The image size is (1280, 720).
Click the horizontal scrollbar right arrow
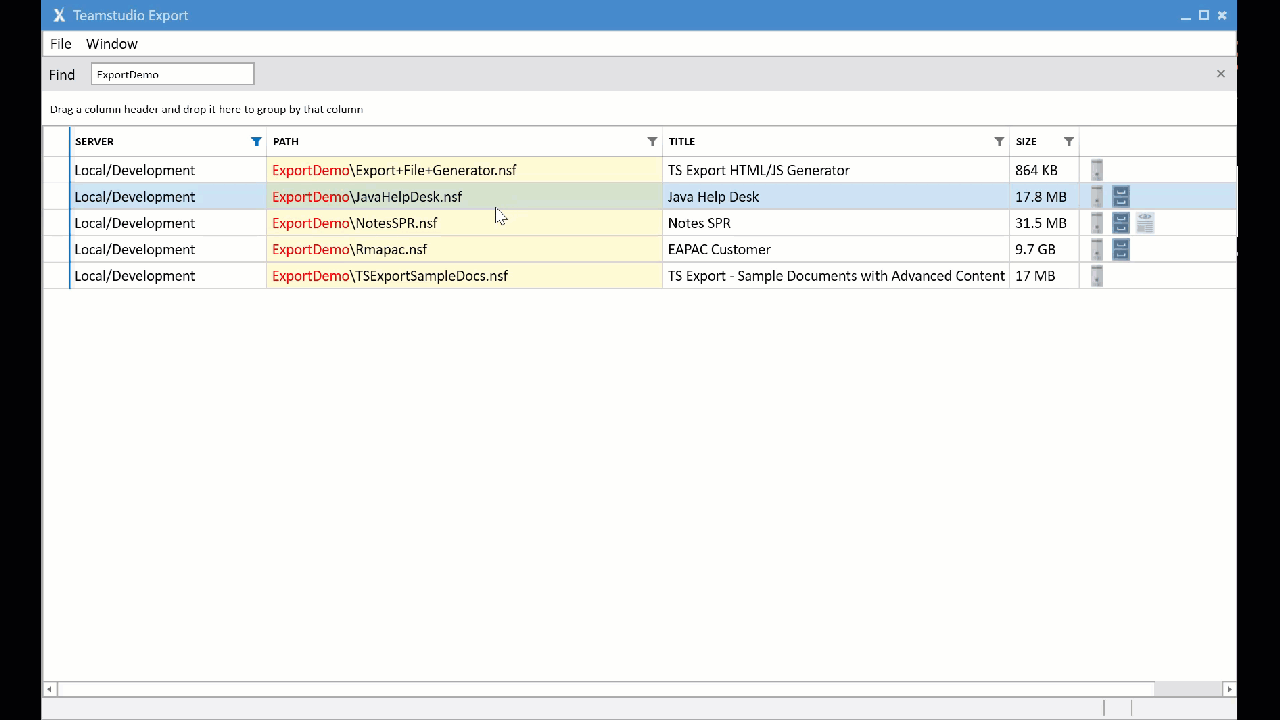click(1231, 689)
